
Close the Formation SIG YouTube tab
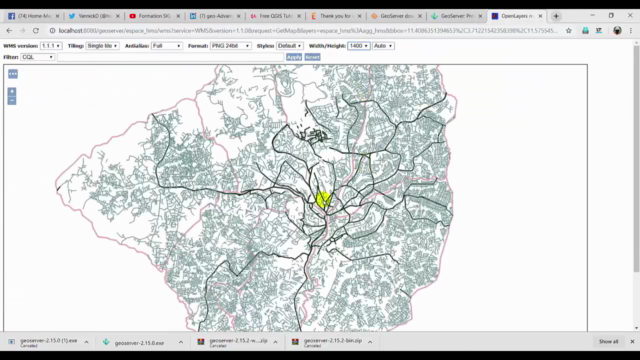tap(178, 16)
